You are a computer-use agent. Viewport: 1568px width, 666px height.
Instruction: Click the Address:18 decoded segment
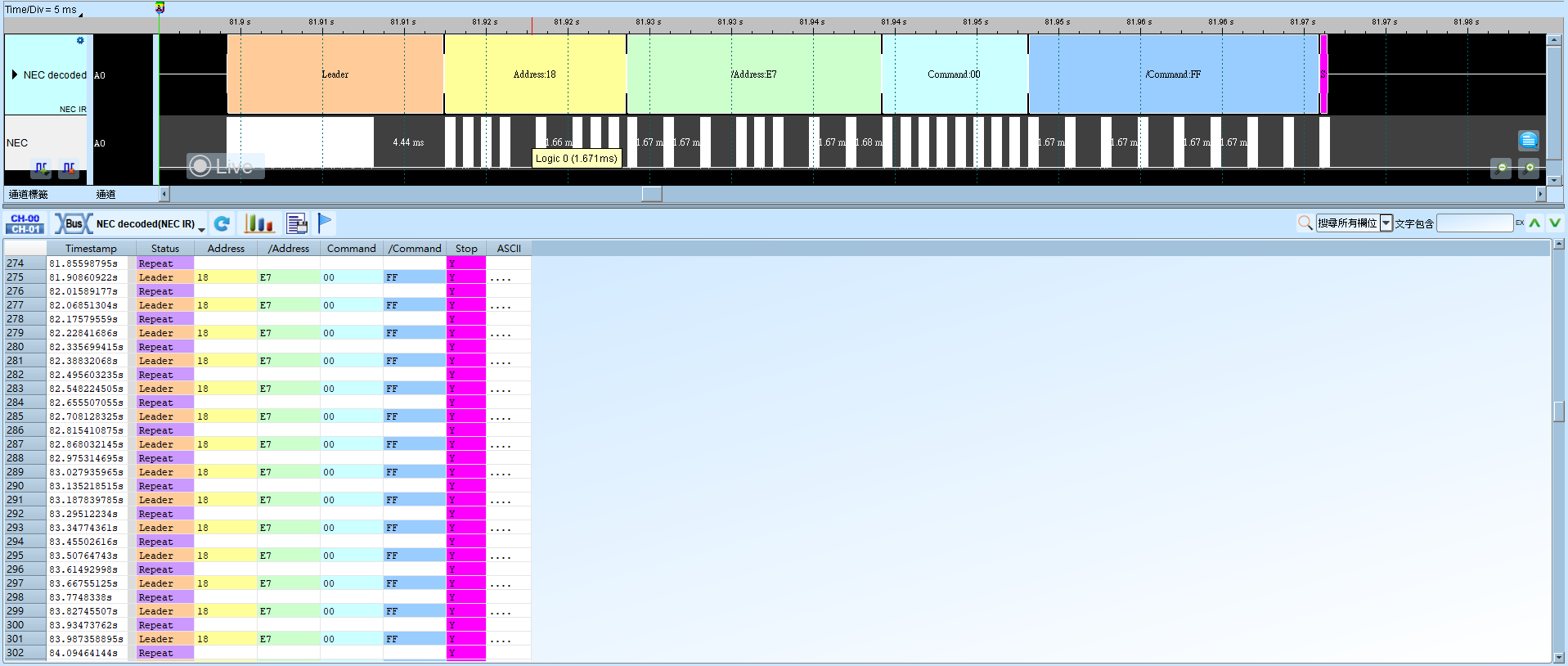coord(535,74)
